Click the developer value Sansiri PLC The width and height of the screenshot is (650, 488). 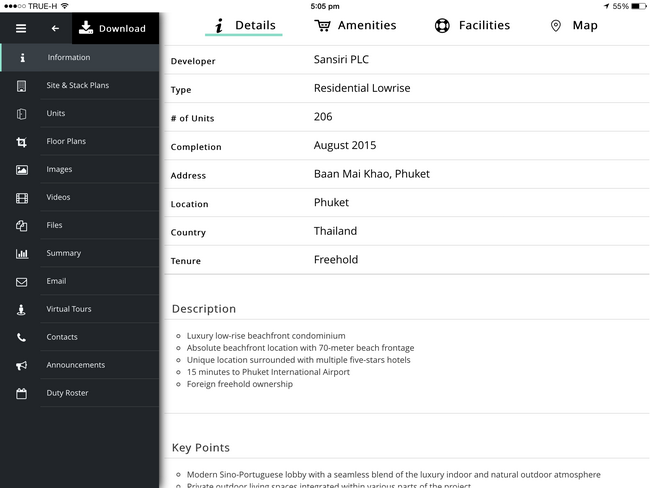[341, 60]
